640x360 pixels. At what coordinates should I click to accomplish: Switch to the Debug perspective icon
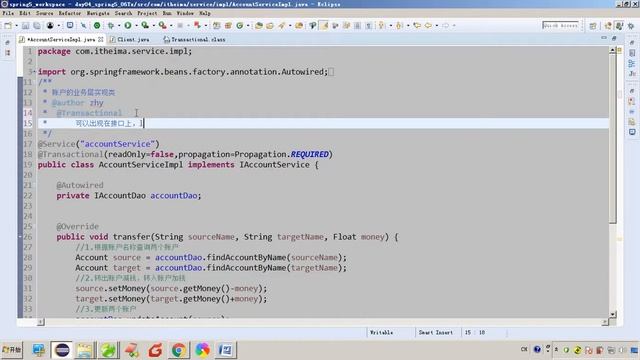[x=631, y=26]
